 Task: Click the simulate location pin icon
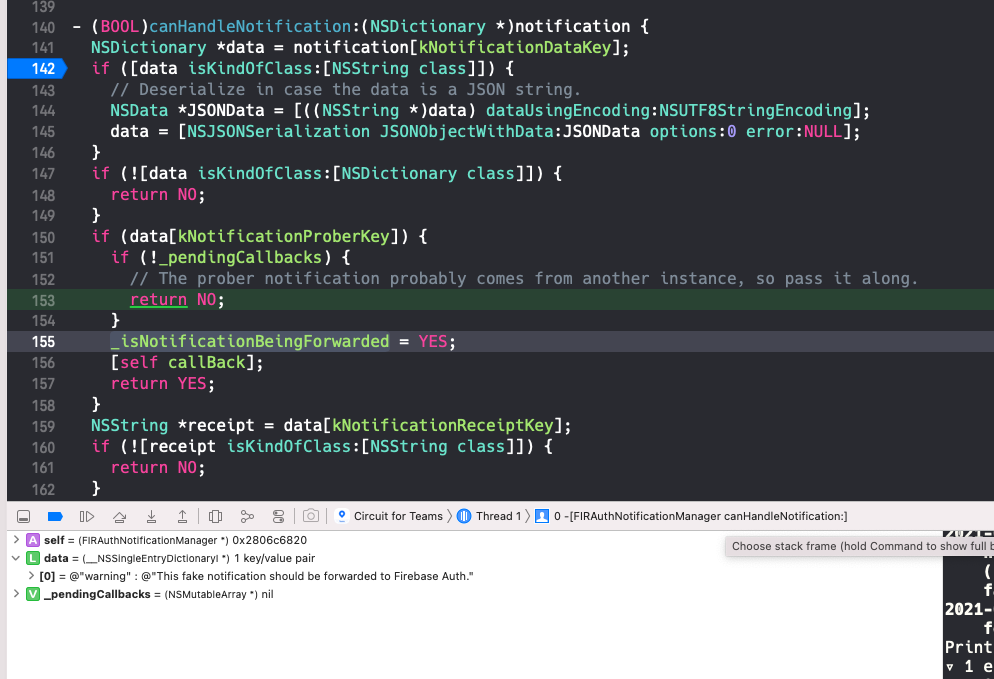[340, 515]
